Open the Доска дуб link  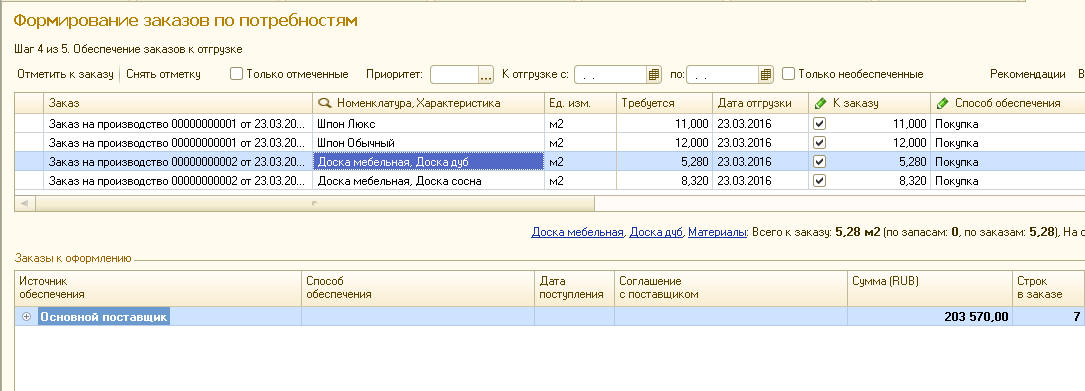[656, 233]
